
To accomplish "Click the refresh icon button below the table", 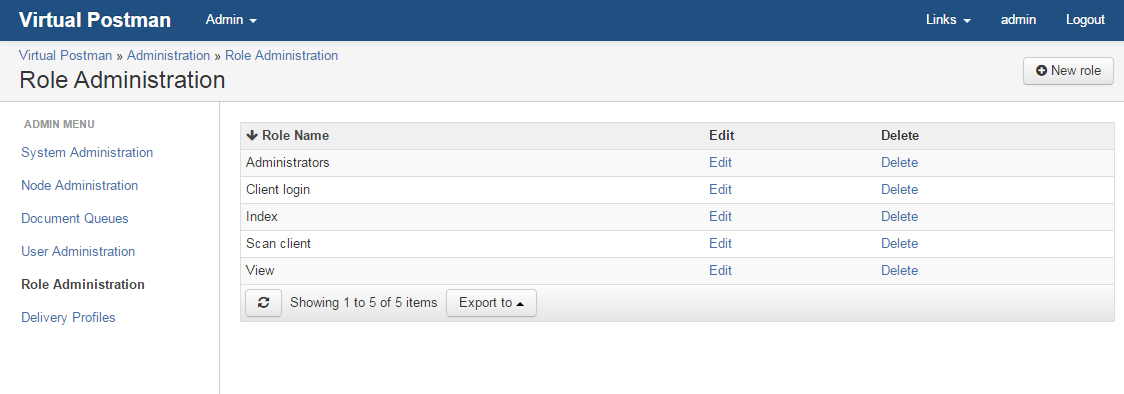I will pos(263,303).
